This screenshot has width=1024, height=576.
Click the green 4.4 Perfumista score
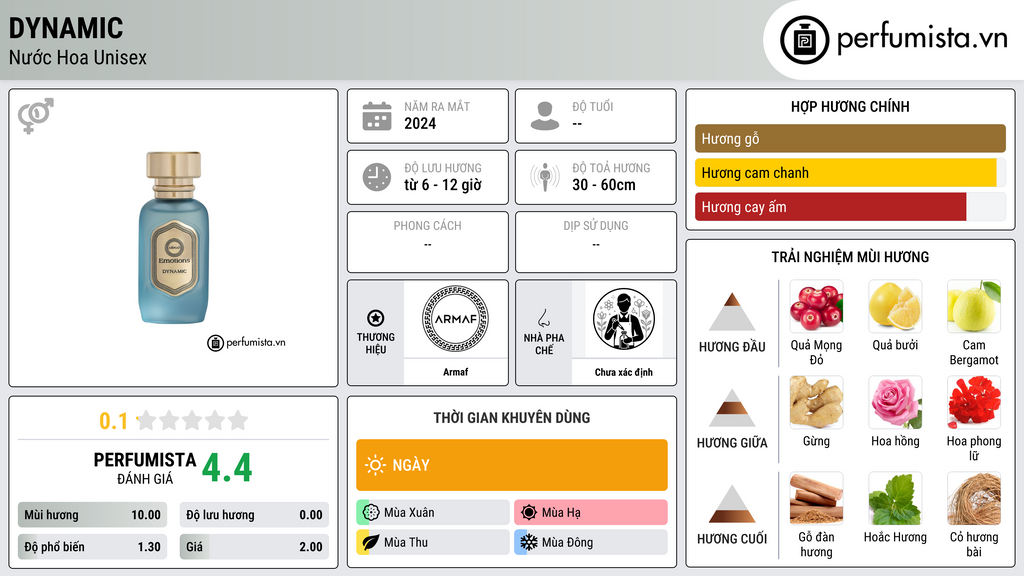(227, 468)
